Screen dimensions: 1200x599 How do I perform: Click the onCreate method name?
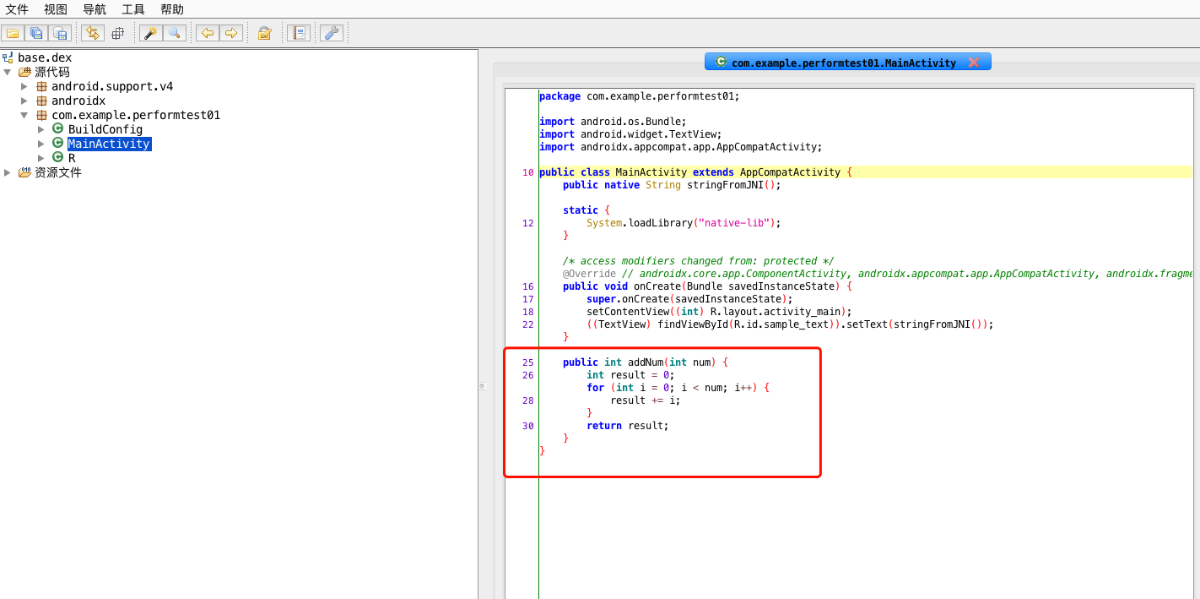click(x=657, y=286)
